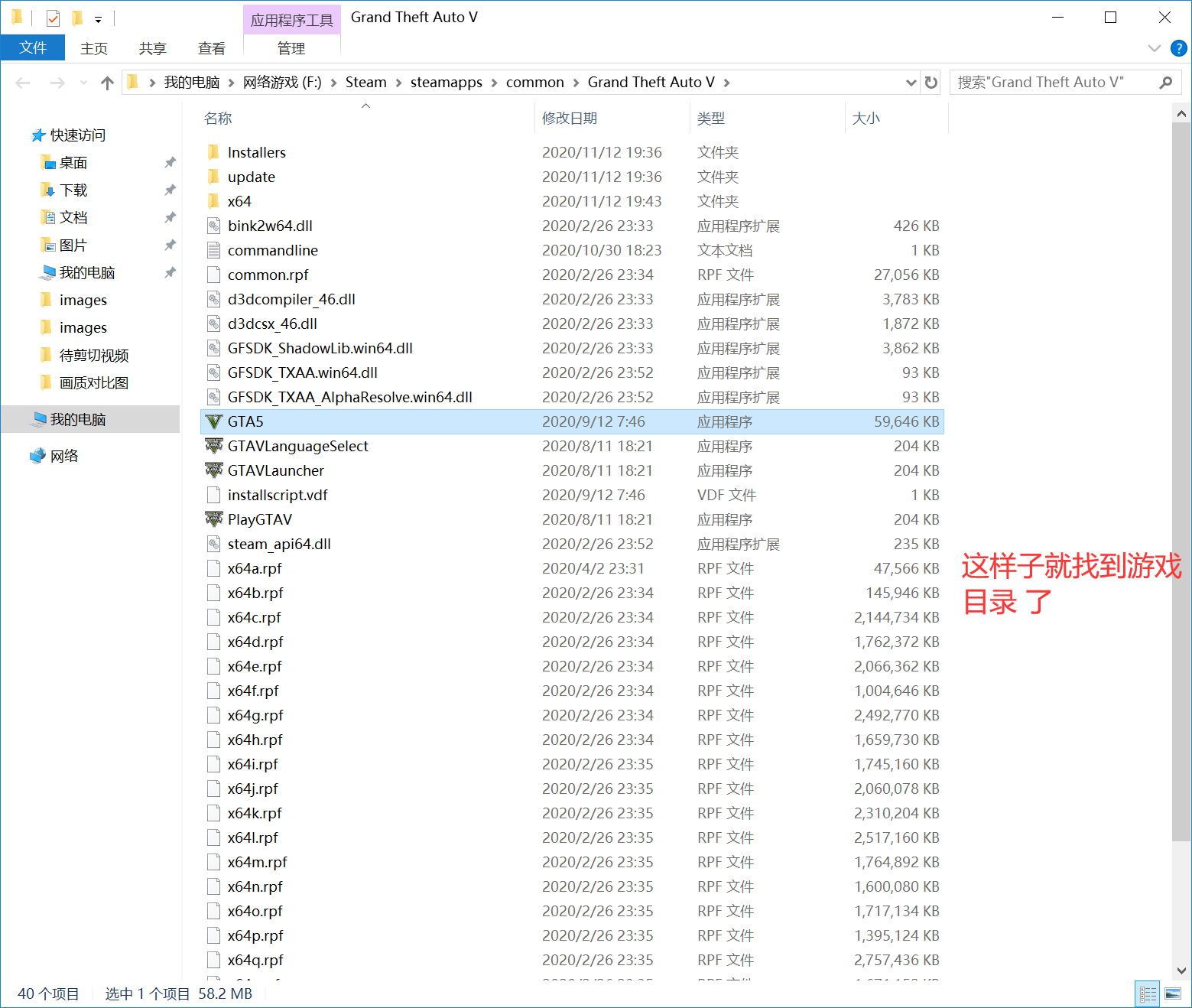Expand chevron after Grand Theft Auto V path
Image resolution: width=1192 pixels, height=1008 pixels.
pyautogui.click(x=726, y=83)
